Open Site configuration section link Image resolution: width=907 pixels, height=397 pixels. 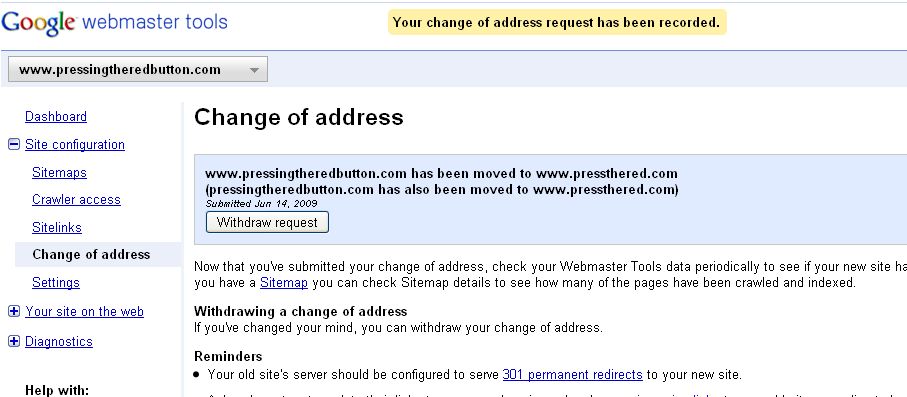coord(75,144)
